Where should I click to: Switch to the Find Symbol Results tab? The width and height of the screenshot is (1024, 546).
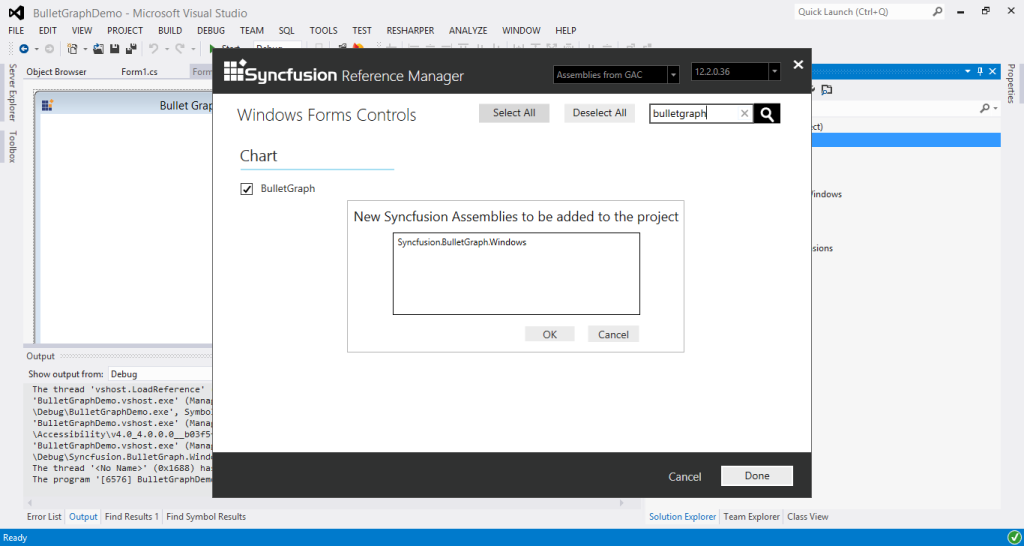coord(206,517)
